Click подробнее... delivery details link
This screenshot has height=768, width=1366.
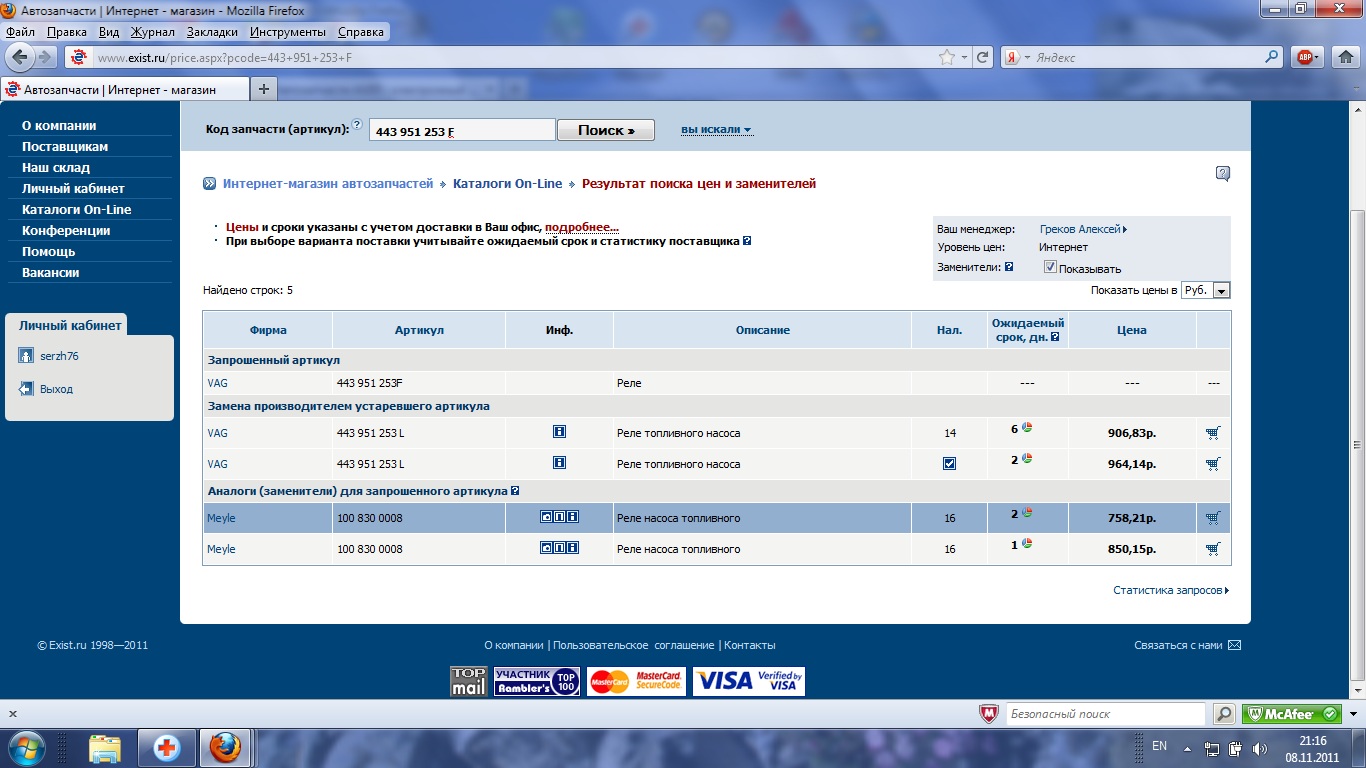click(582, 227)
